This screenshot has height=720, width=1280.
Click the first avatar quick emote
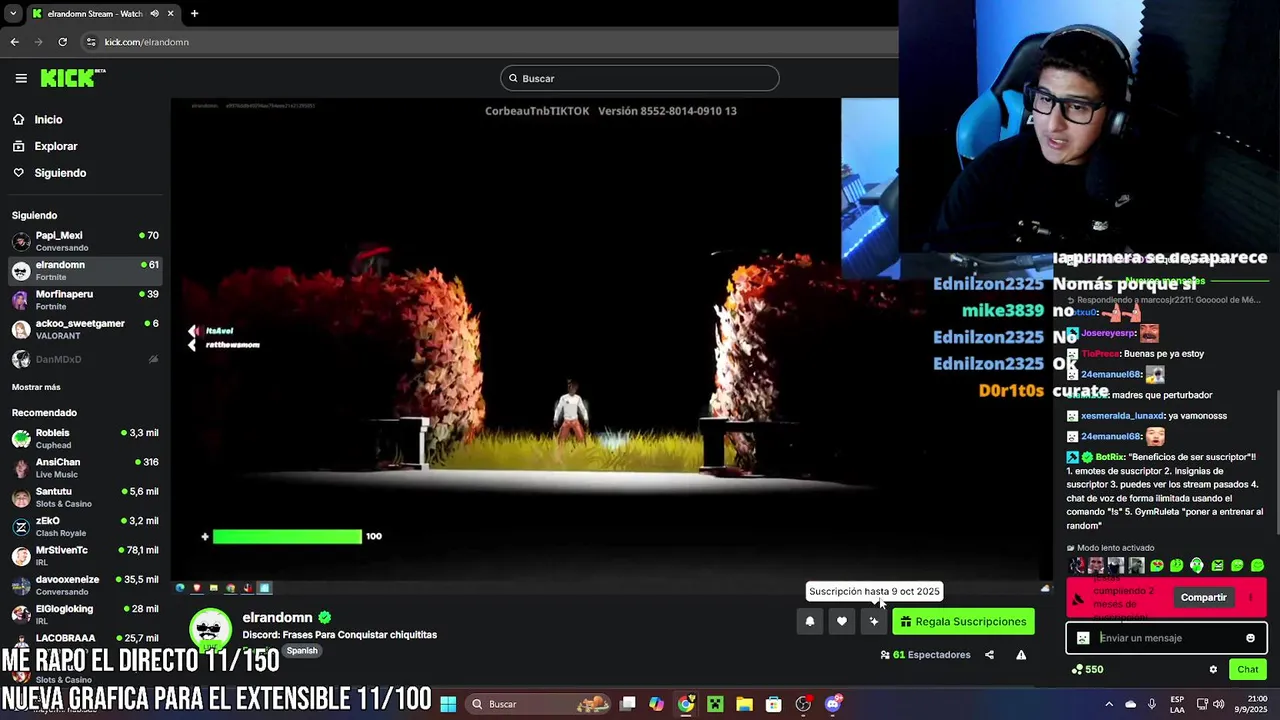(x=1076, y=566)
